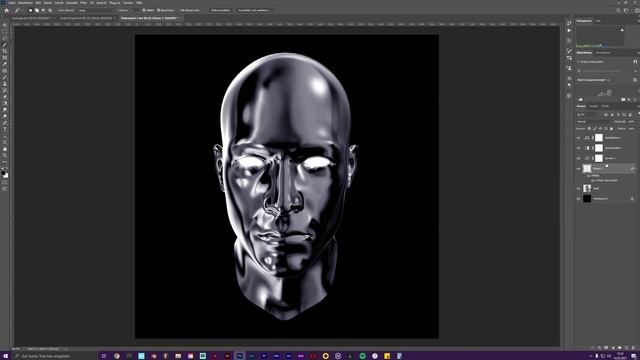Image resolution: width=640 pixels, height=360 pixels.
Task: Click the foreground color swatch
Action: pos(4,173)
